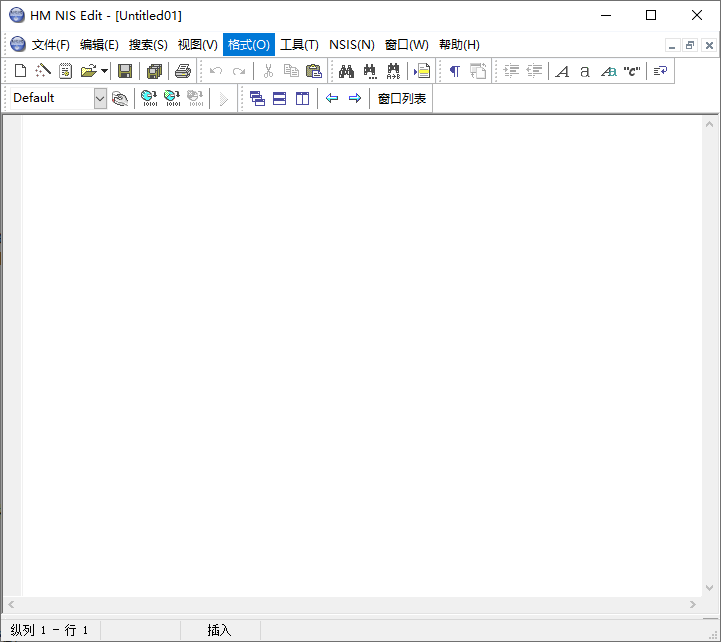Click the Save floppy disk icon
The image size is (721, 642).
tap(125, 71)
